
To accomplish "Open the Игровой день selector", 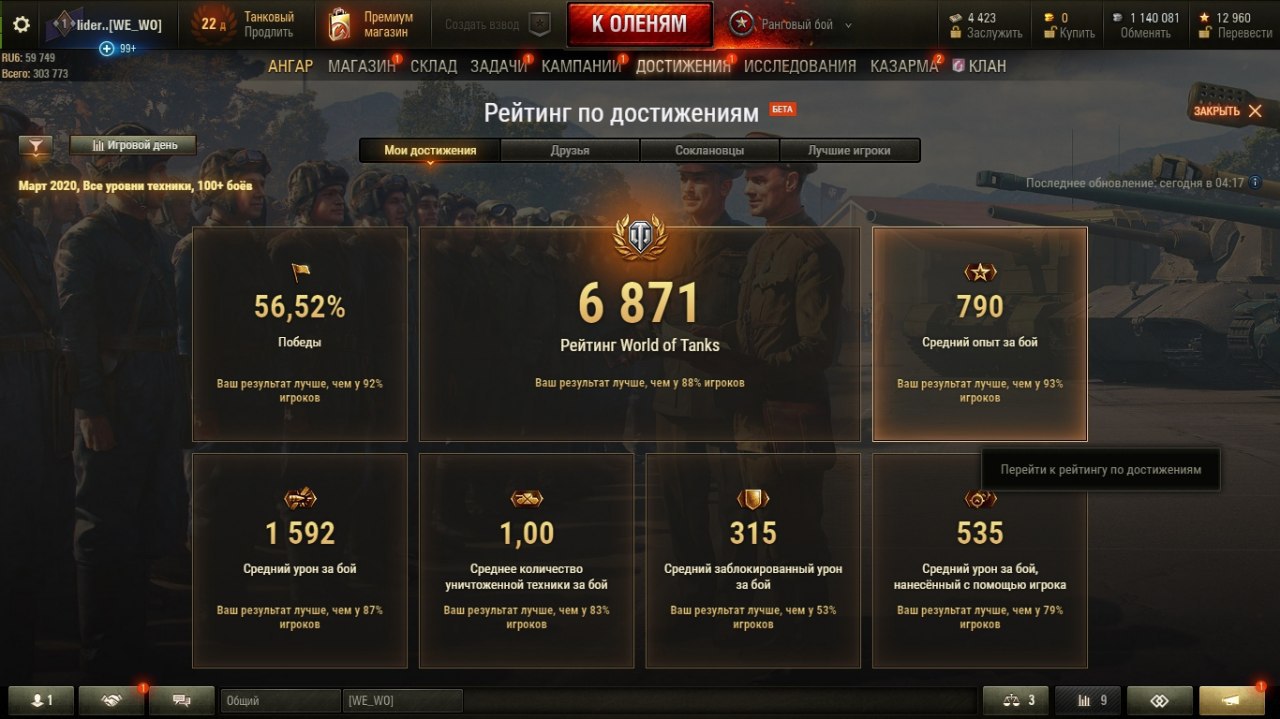I will (x=133, y=145).
